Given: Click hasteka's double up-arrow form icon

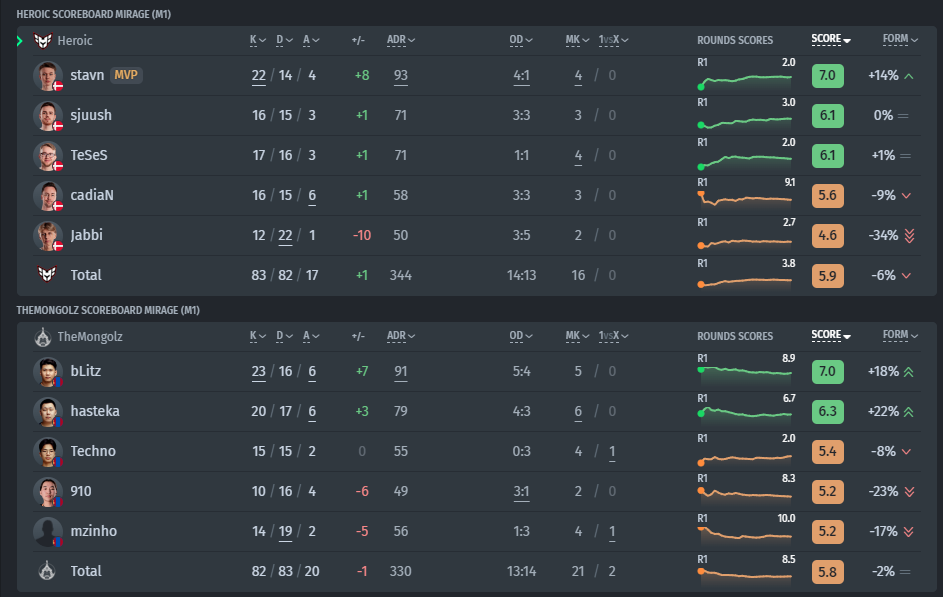Looking at the screenshot, I should point(909,412).
